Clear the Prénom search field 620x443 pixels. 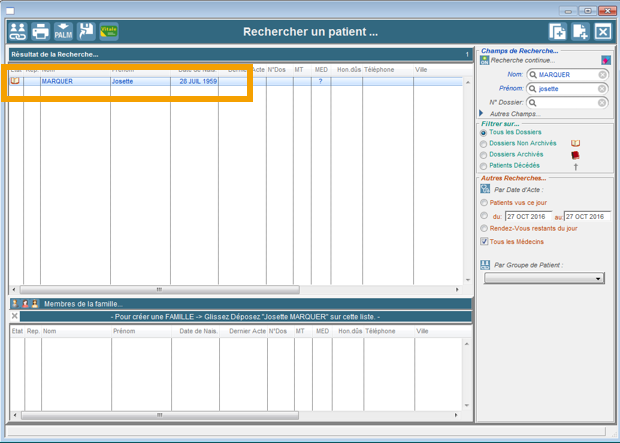[603, 89]
